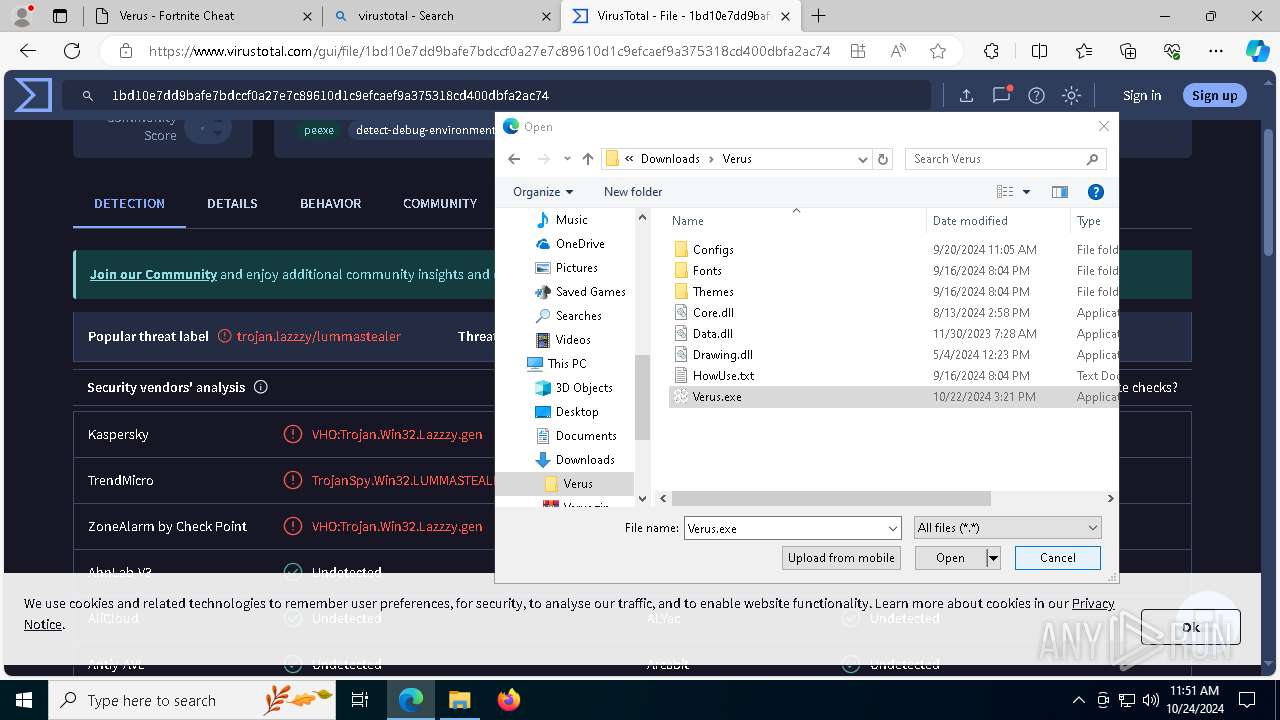
Task: Change the view layout icon in Open dialog
Action: pyautogui.click(x=1005, y=192)
